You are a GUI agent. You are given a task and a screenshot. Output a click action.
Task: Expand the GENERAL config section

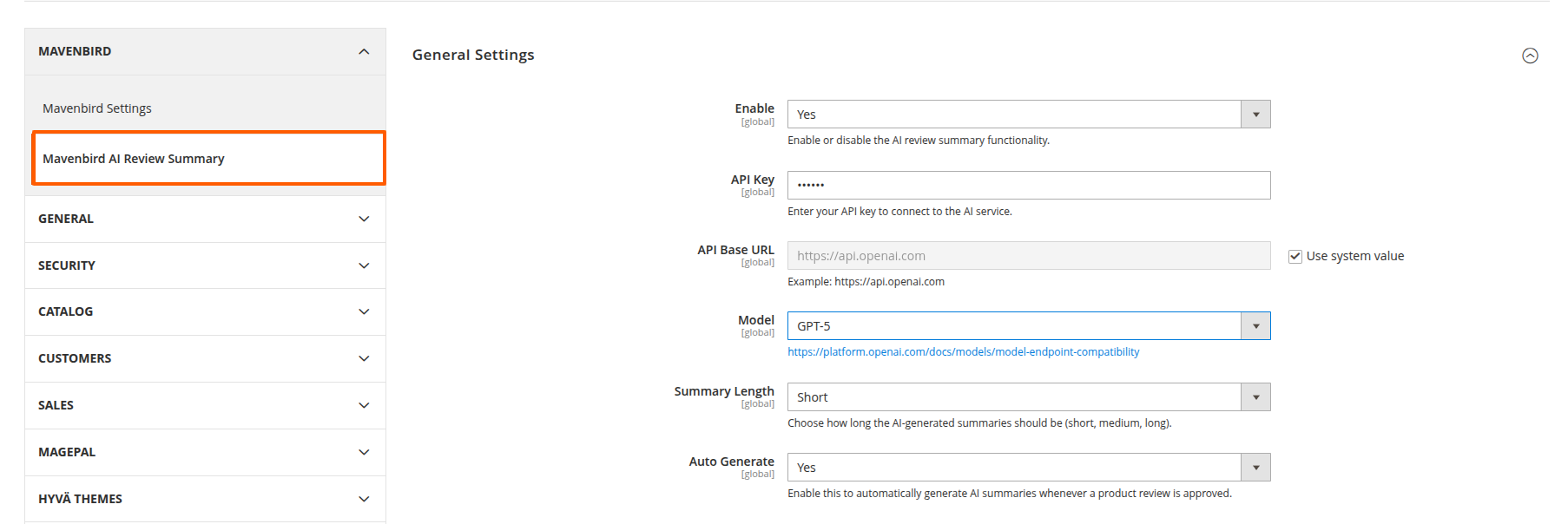click(205, 219)
